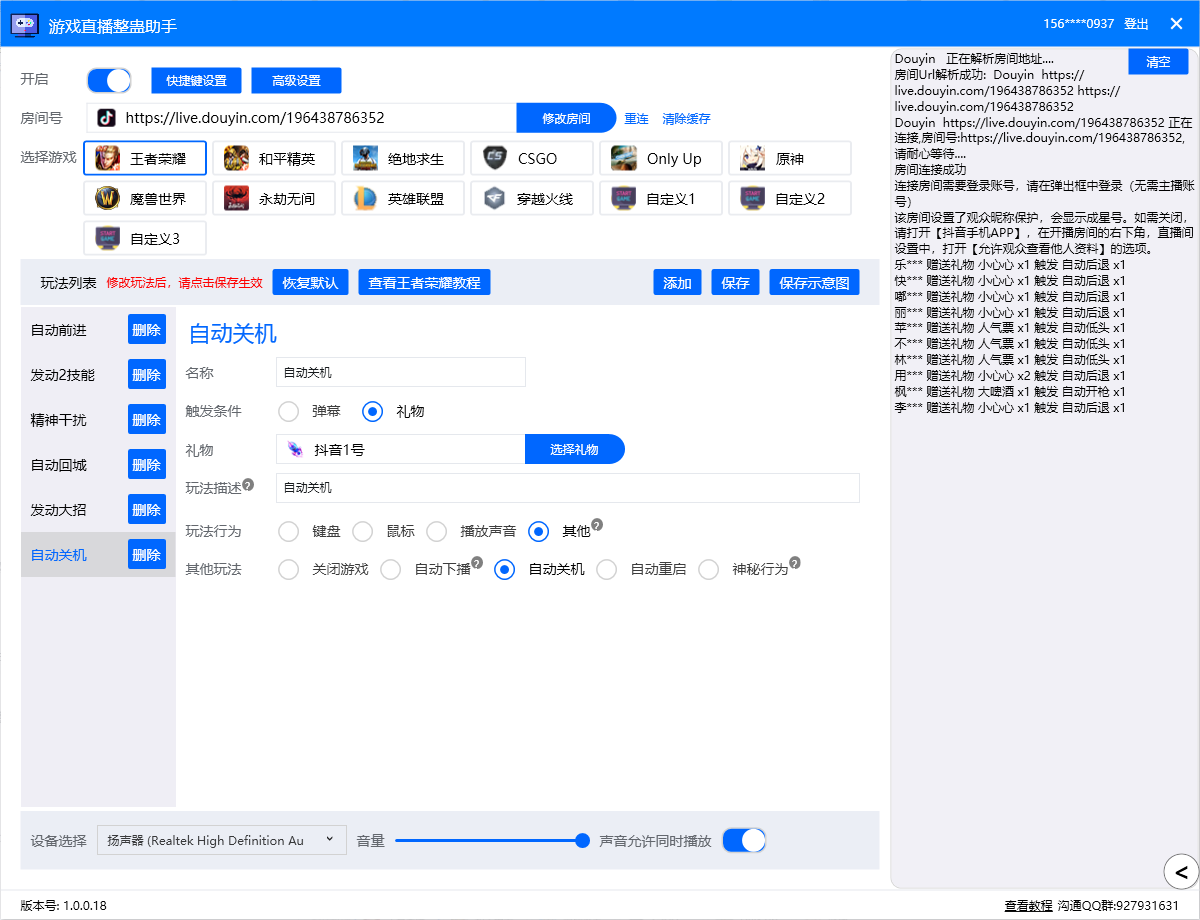Viewport: 1200px width, 920px height.
Task: Open gift picker with 选择礼物 button
Action: coord(574,449)
